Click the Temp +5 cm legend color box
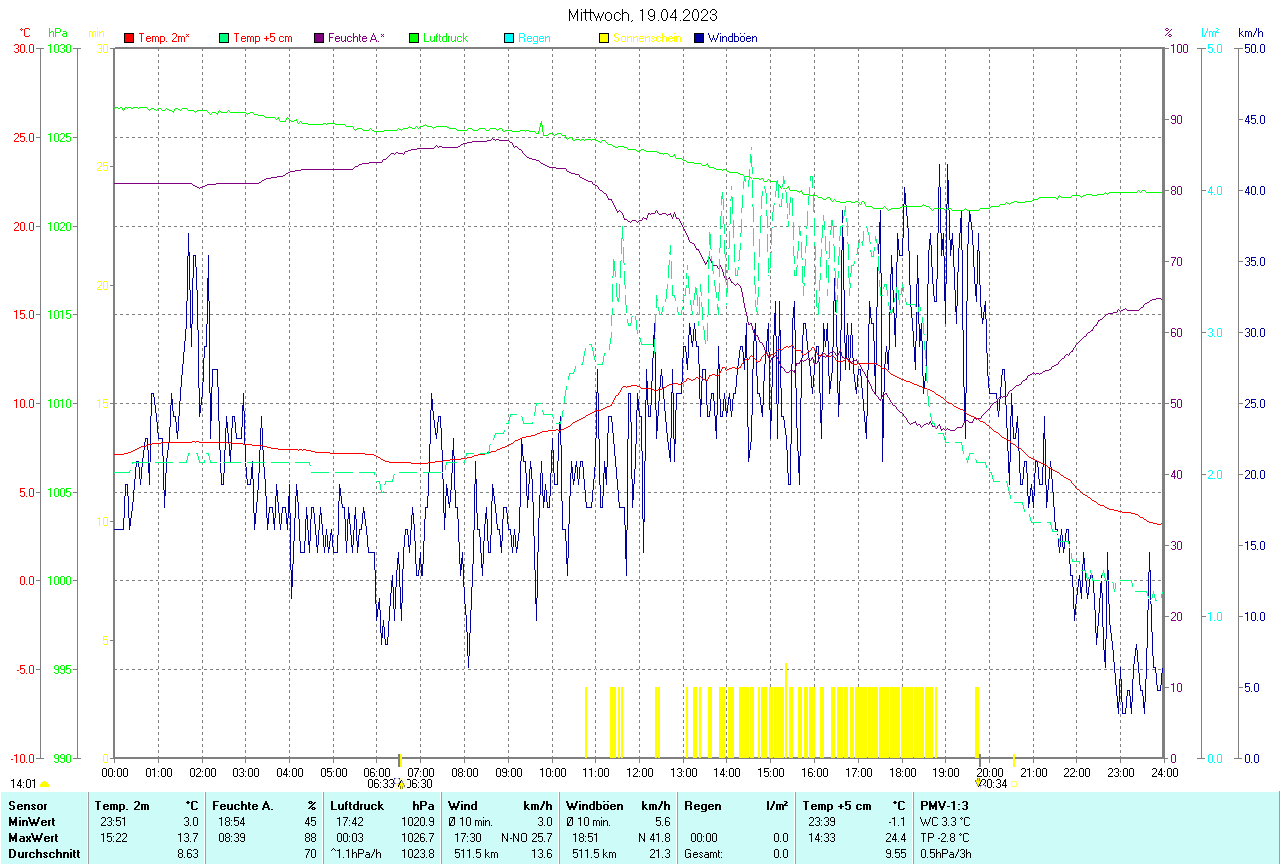The height and width of the screenshot is (864, 1280). coord(224,38)
